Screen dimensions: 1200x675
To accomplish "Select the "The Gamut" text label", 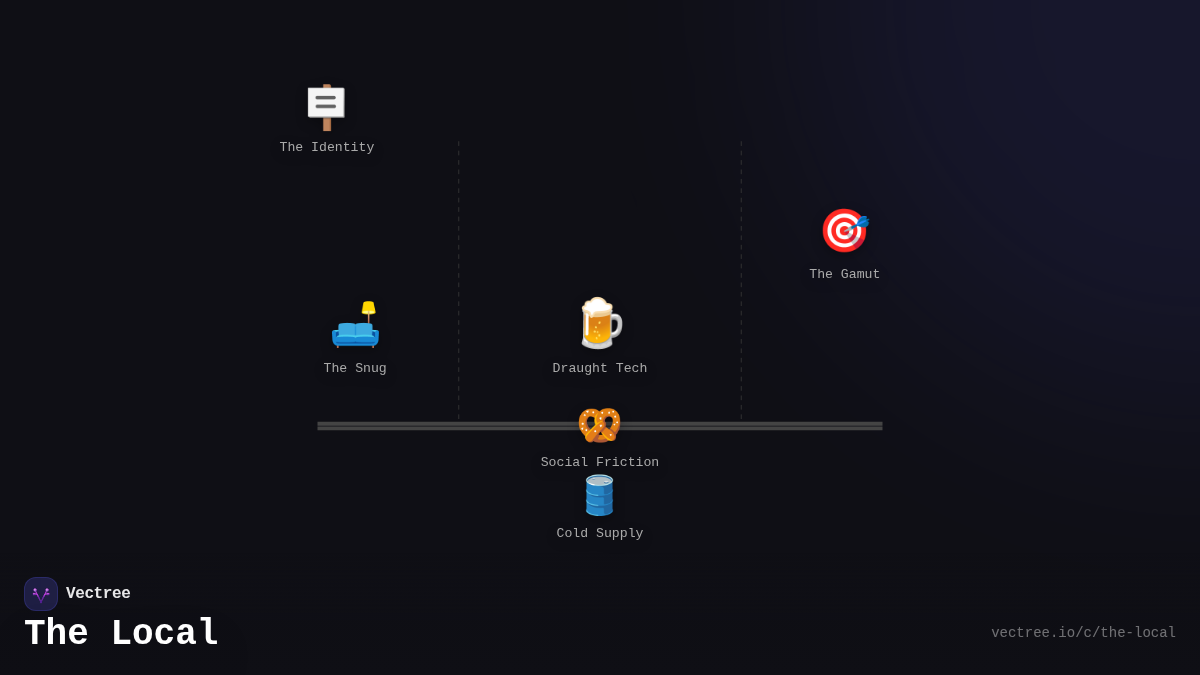I will (844, 275).
